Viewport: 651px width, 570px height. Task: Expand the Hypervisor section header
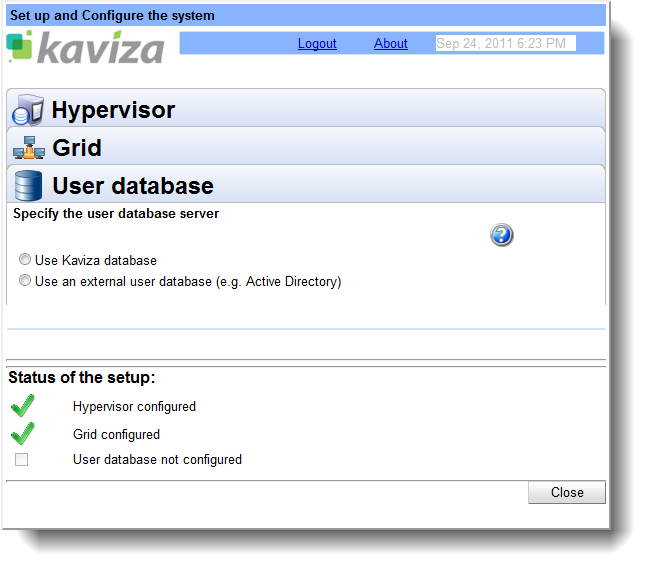click(113, 110)
